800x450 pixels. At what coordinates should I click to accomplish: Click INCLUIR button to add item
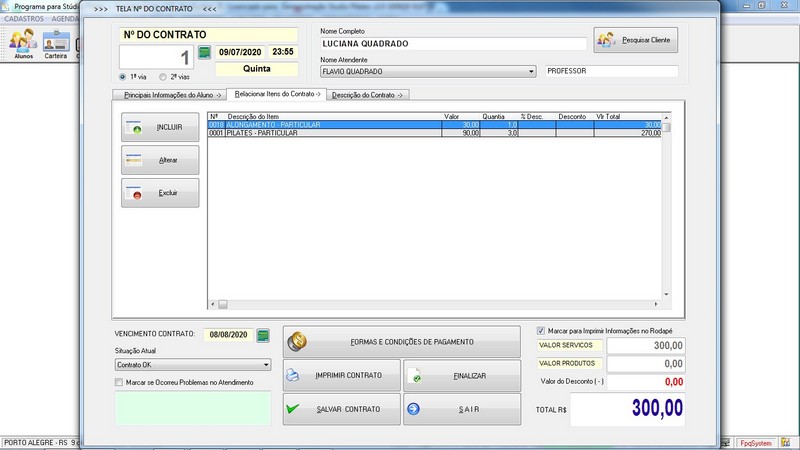(160, 127)
